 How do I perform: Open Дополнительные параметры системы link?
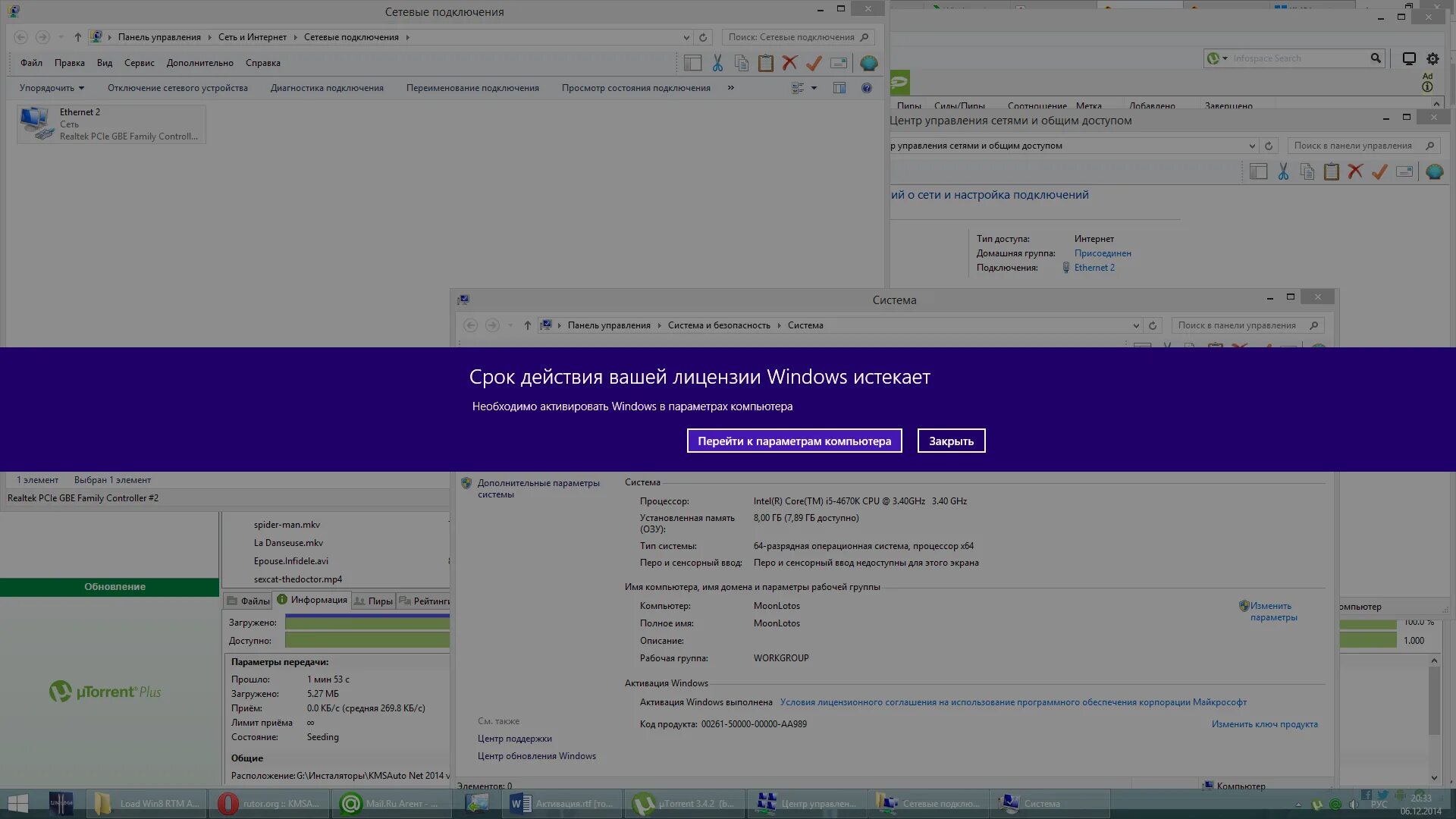538,488
